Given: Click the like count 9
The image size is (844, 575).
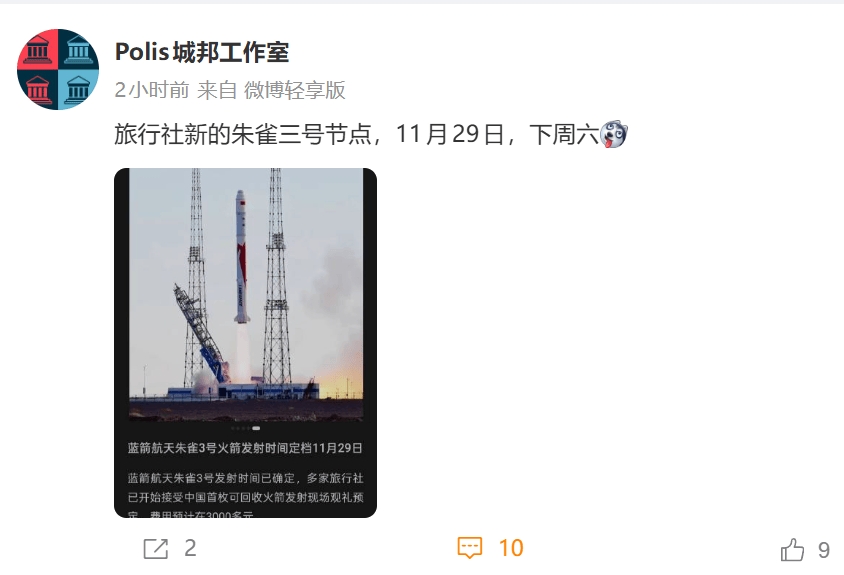Looking at the screenshot, I should pos(824,550).
